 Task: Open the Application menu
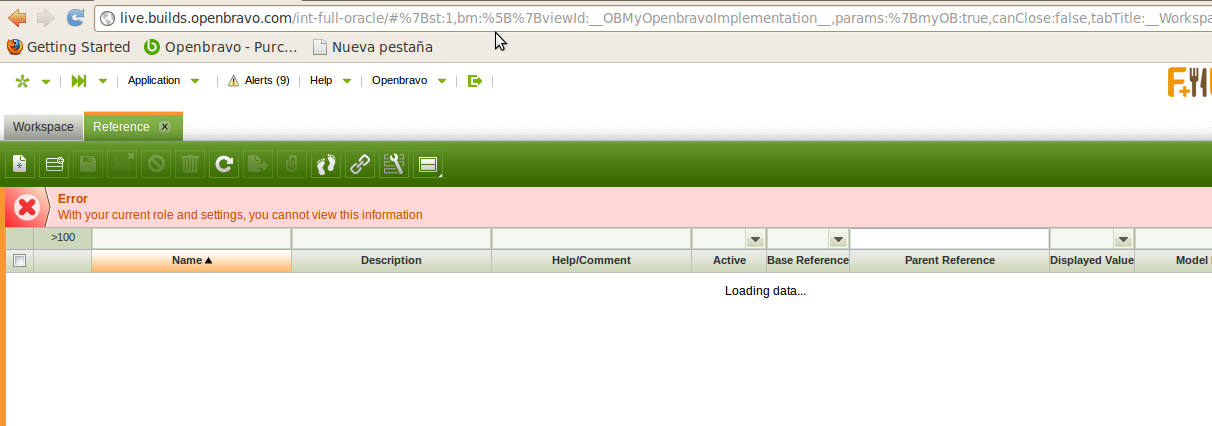coord(154,81)
